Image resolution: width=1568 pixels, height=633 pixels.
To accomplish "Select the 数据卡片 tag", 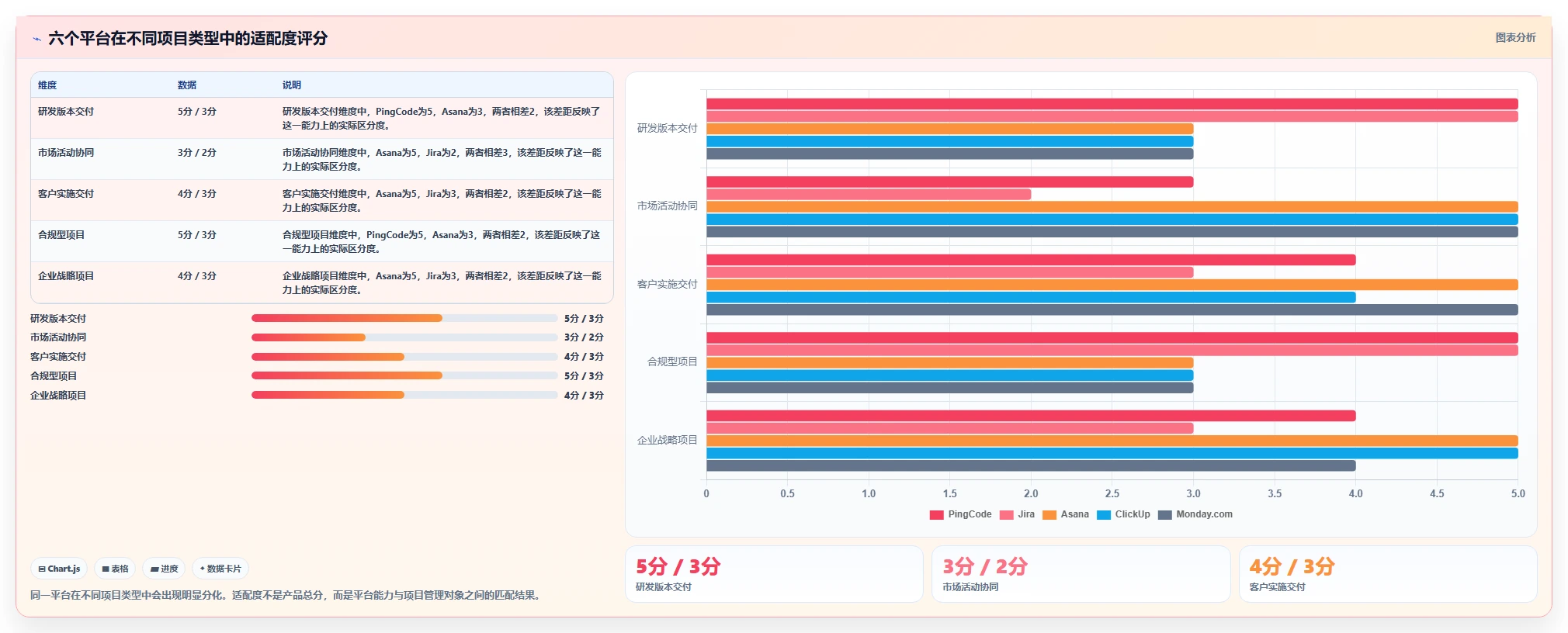I will 220,569.
